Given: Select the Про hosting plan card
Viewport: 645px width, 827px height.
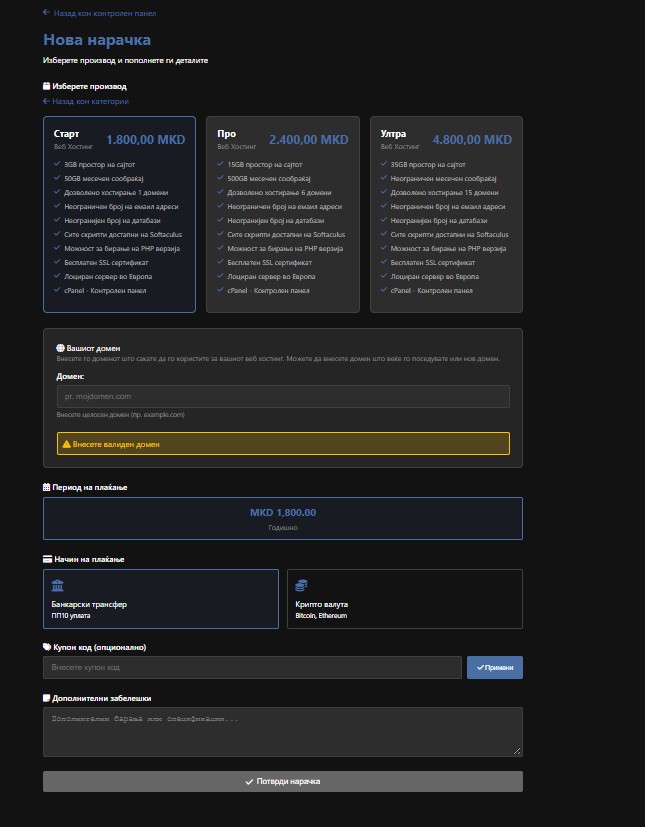Looking at the screenshot, I should point(283,214).
